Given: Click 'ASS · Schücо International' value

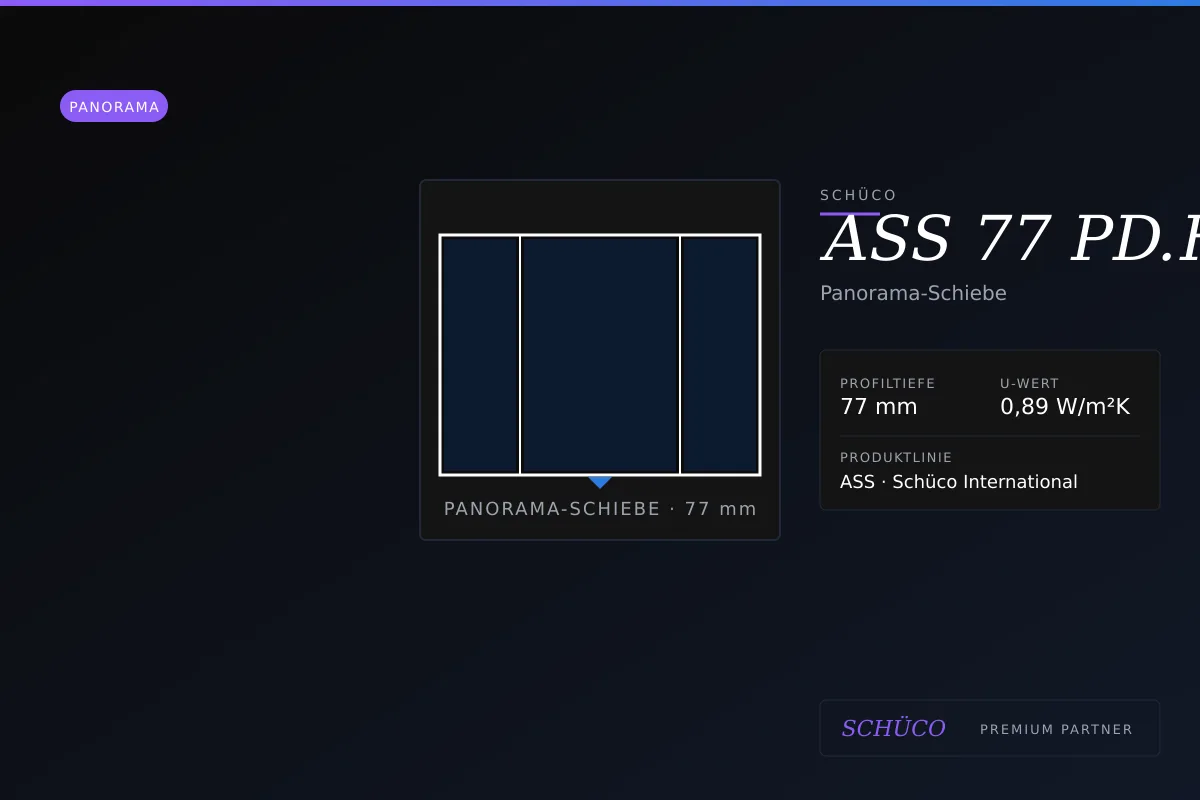Looking at the screenshot, I should (959, 482).
